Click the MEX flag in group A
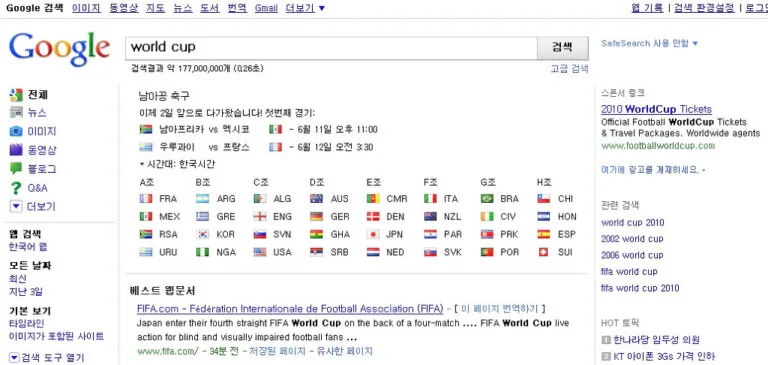 (x=146, y=217)
